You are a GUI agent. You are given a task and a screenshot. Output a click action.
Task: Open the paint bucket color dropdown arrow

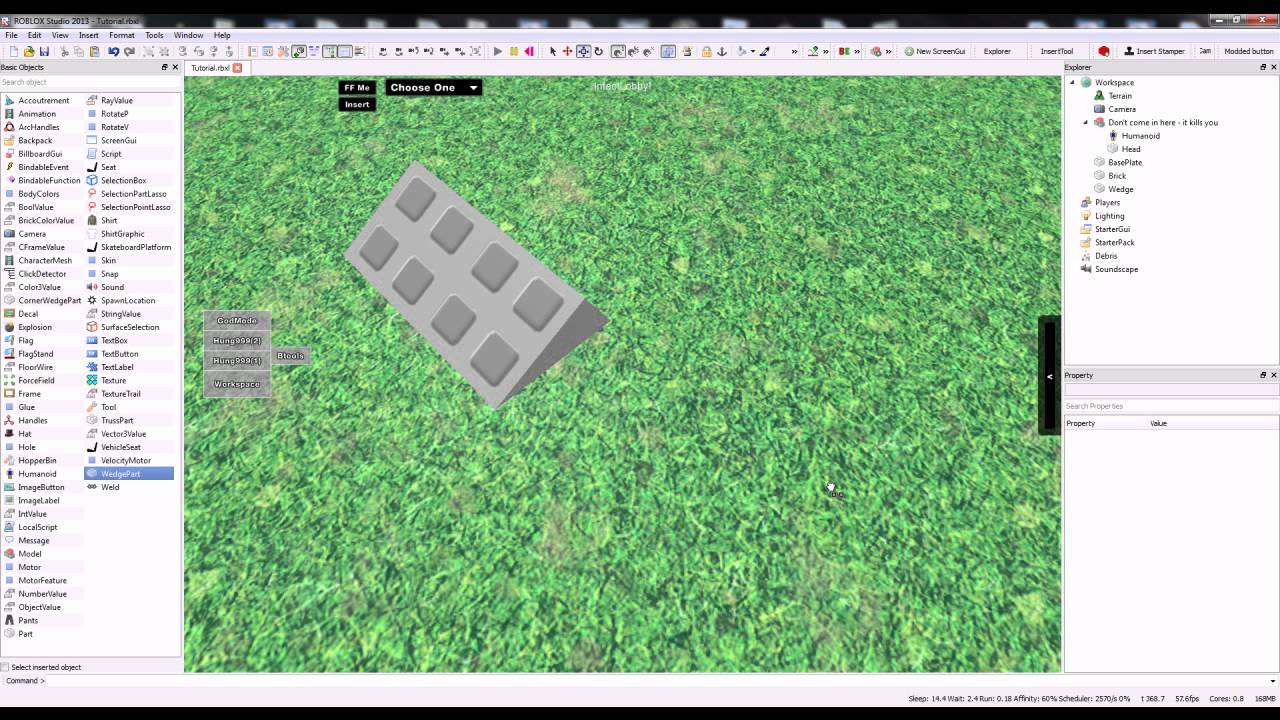[752, 51]
